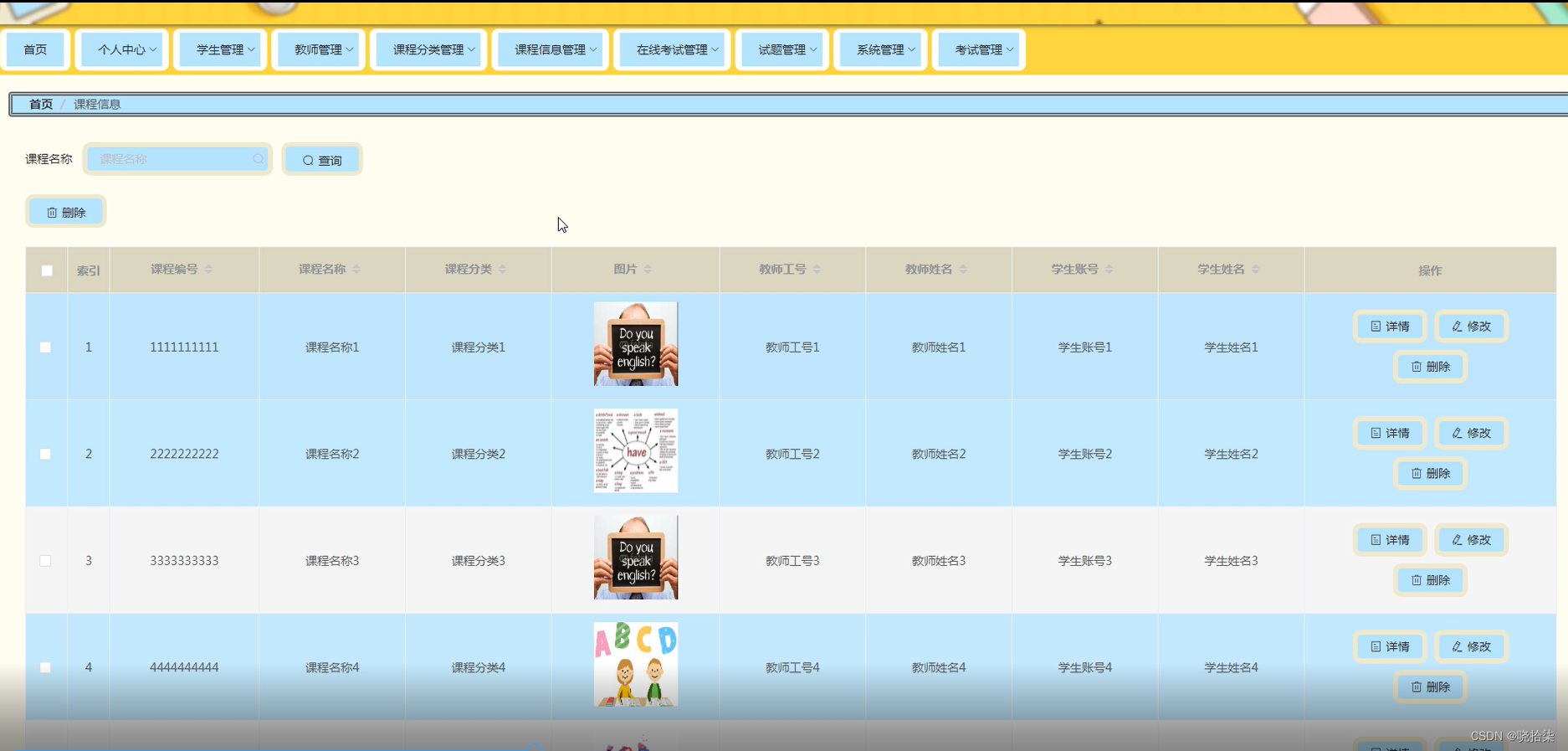This screenshot has height=751, width=1568.
Task: Expand the 系统管理 dropdown menu
Action: click(881, 50)
